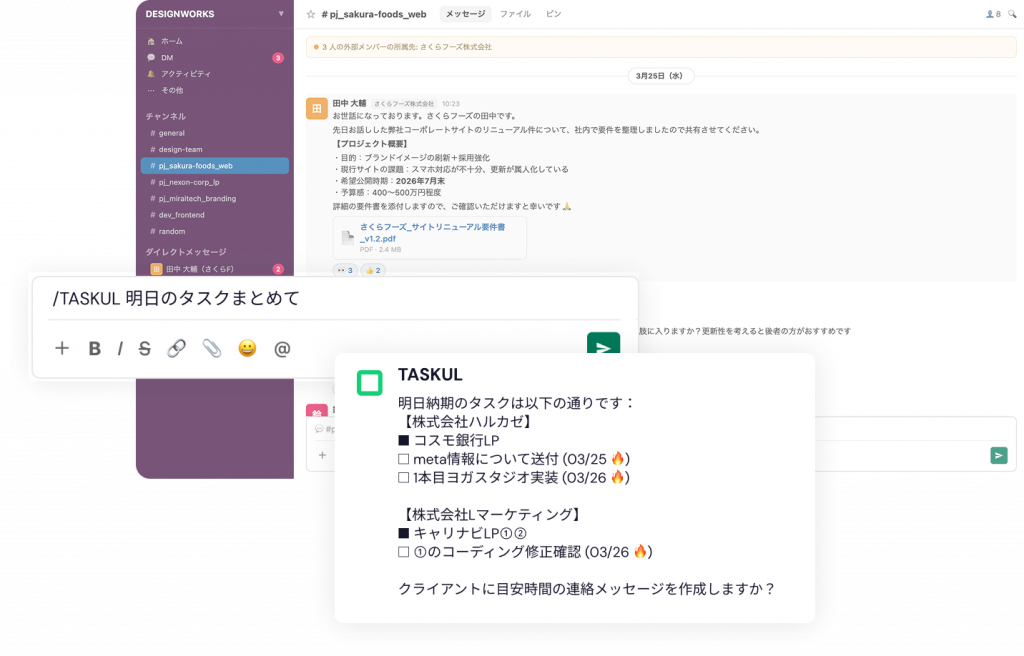Click the TASKUL bot name
The width and height of the screenshot is (1024, 656).
pos(430,375)
